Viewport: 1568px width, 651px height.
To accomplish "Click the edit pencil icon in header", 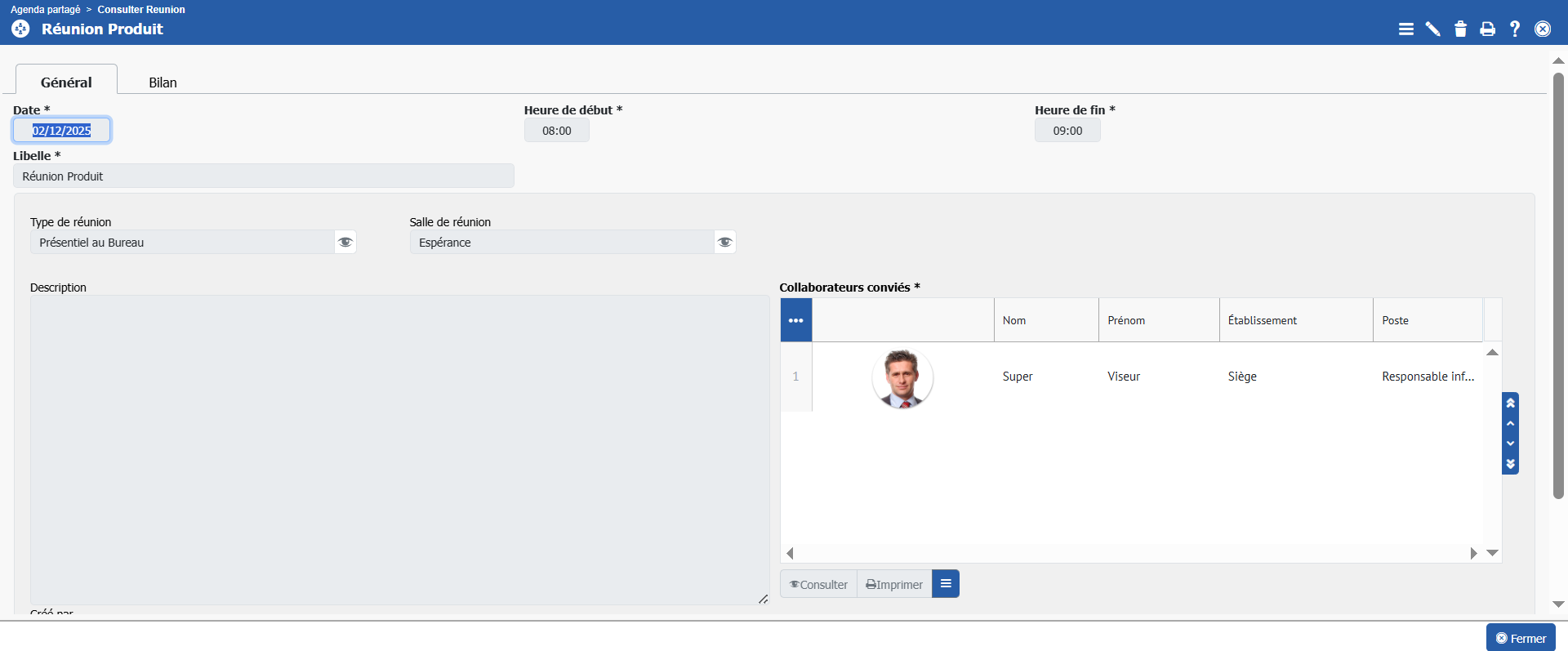I will point(1432,29).
